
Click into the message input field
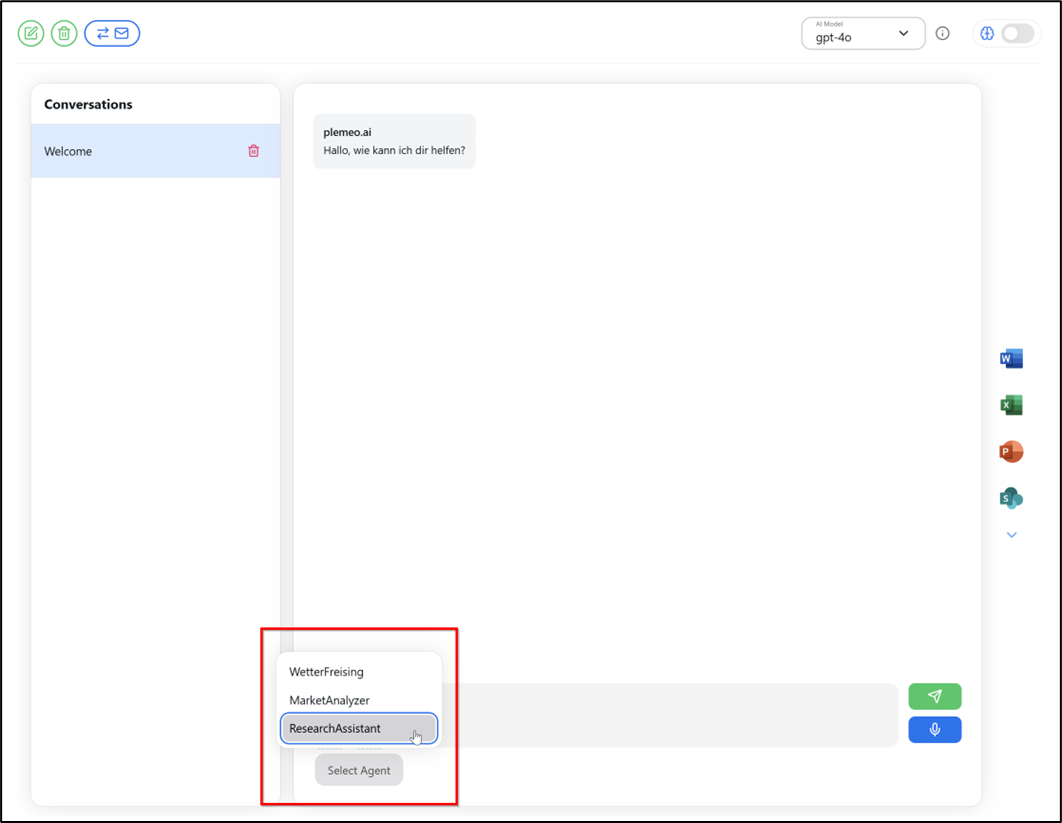670,714
